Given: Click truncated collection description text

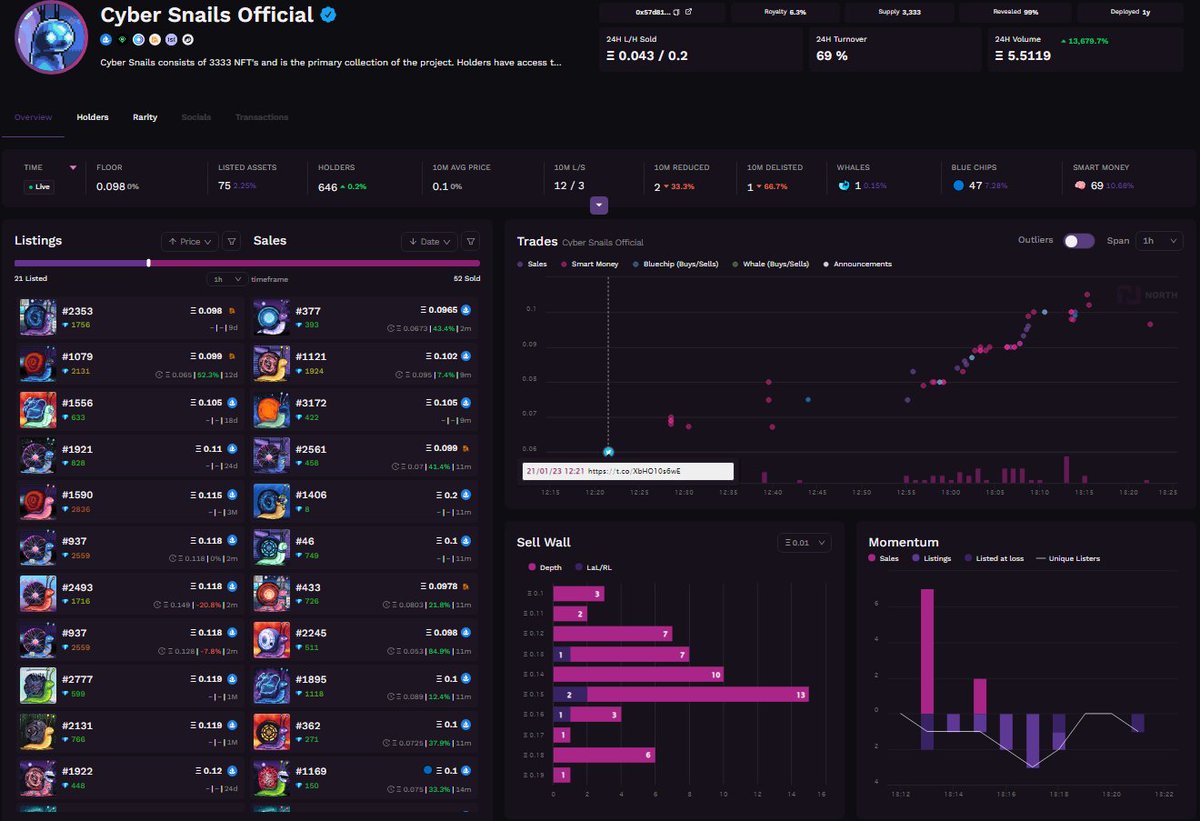Looking at the screenshot, I should pos(331,62).
